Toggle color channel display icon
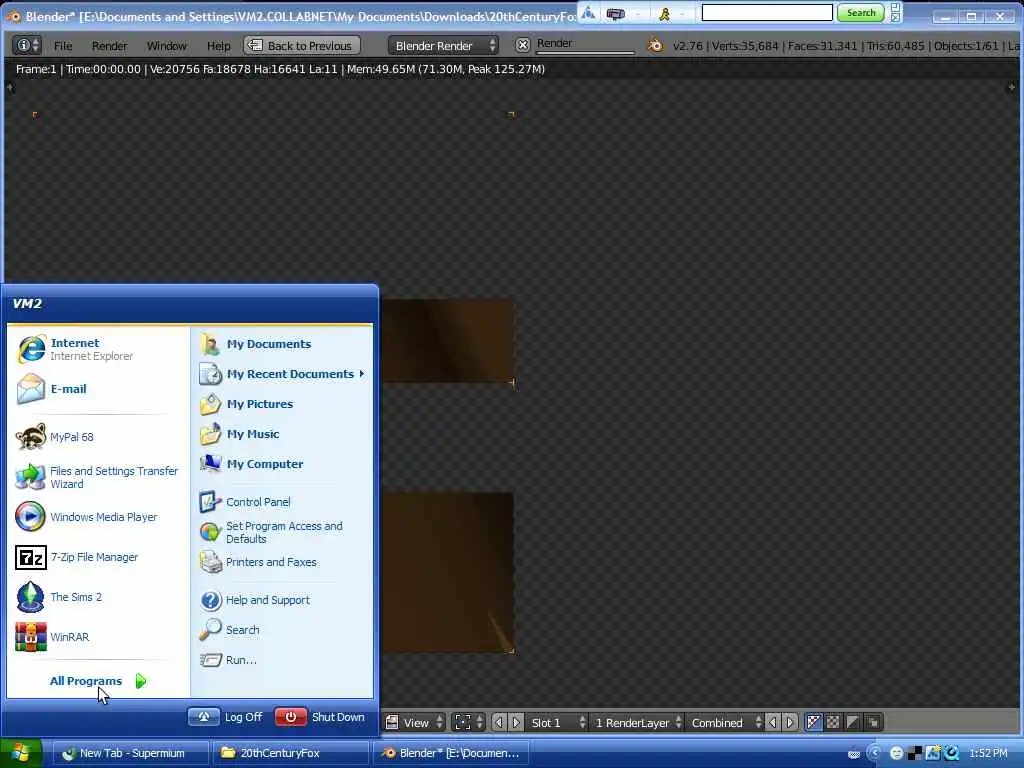Screen dimensions: 1024x768 click(833, 722)
